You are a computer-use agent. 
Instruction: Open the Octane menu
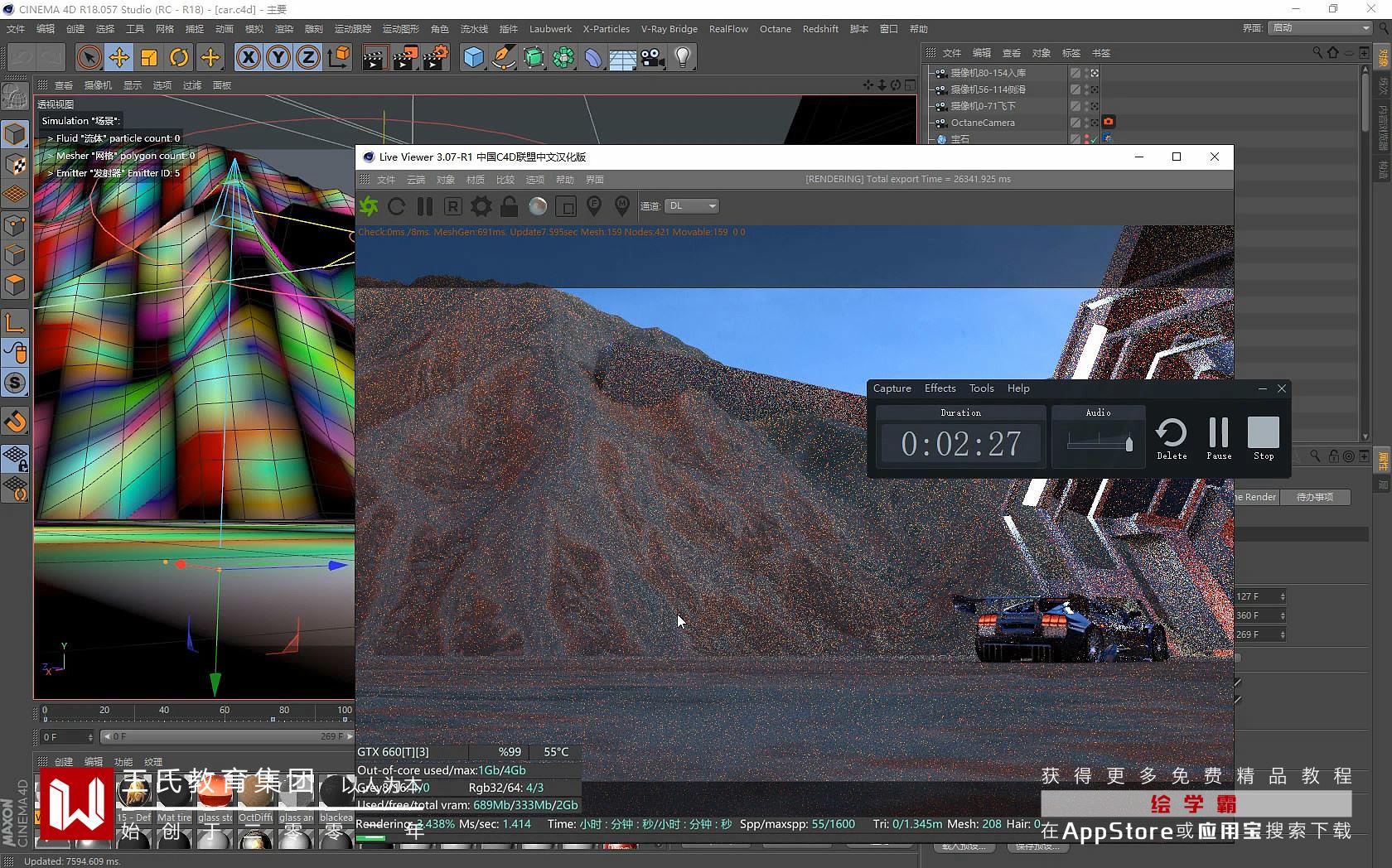(x=776, y=29)
